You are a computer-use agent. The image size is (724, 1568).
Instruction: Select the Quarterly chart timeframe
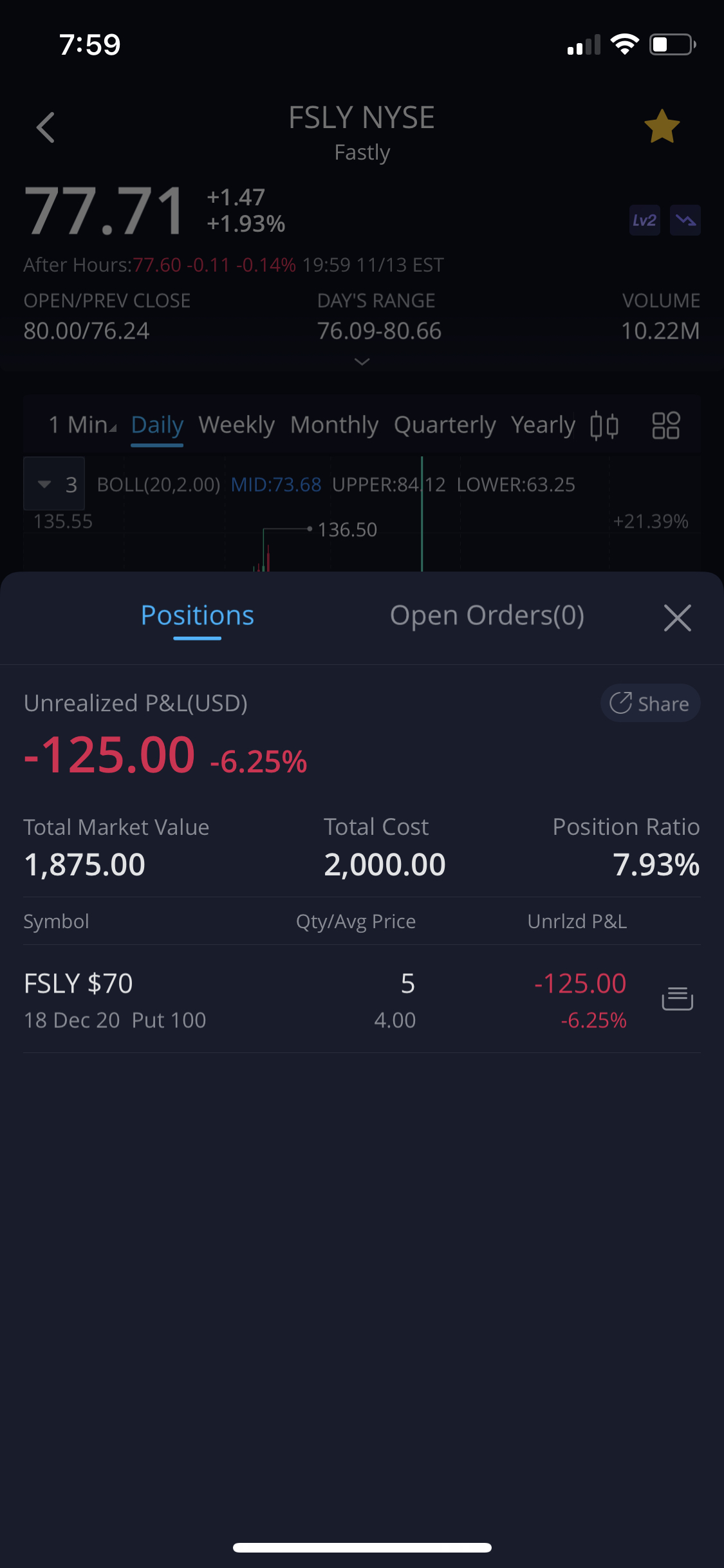click(x=445, y=425)
